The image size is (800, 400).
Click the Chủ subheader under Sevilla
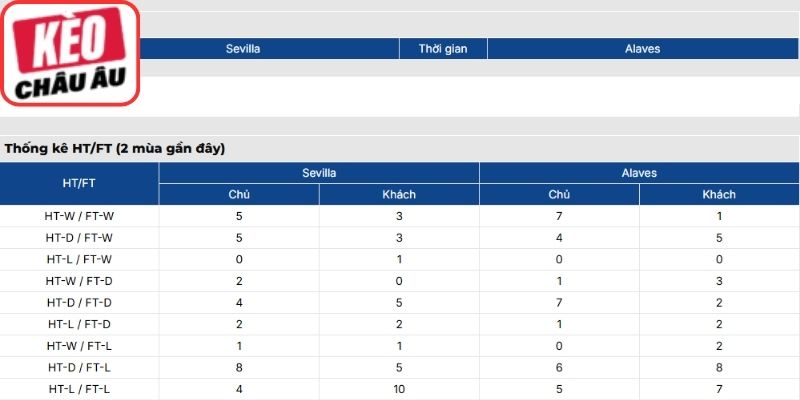point(239,194)
